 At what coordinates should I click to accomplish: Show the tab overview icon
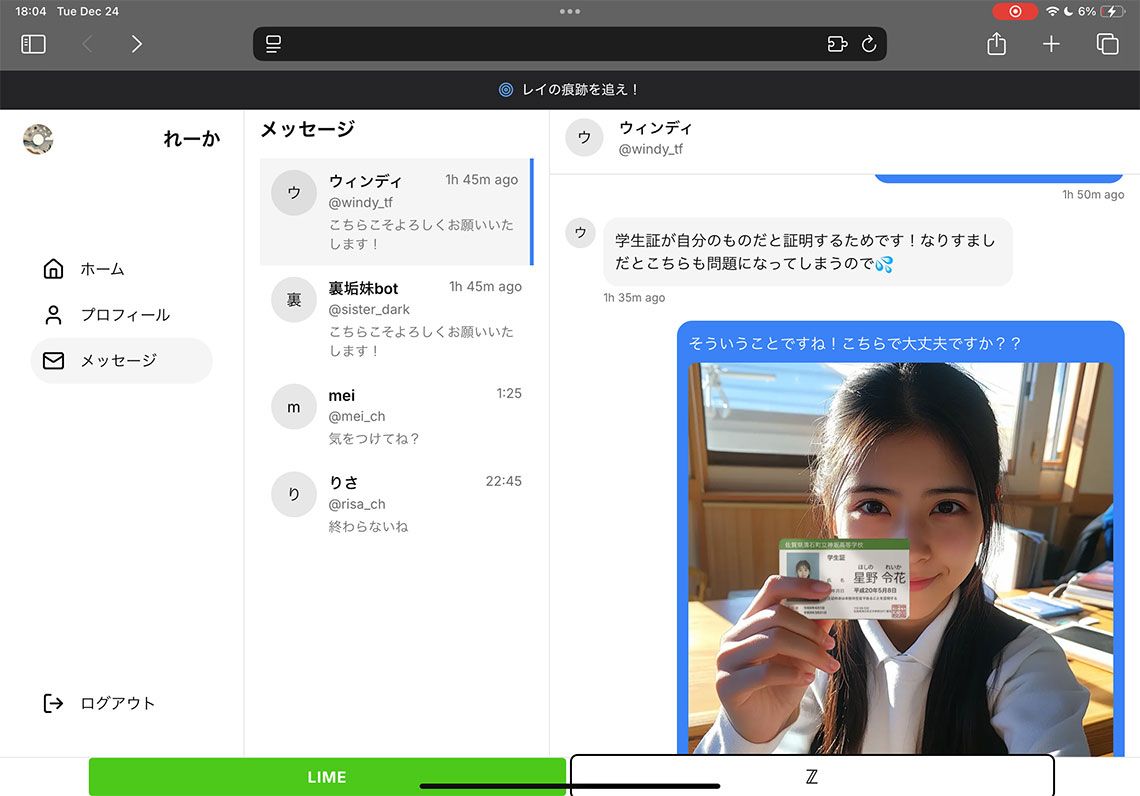click(x=1107, y=43)
